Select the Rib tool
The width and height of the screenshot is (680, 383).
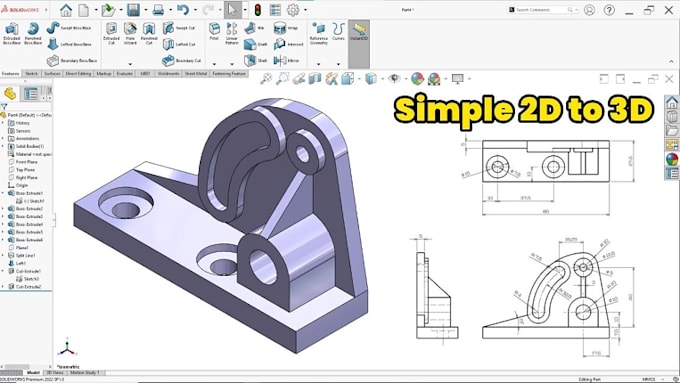[x=254, y=28]
